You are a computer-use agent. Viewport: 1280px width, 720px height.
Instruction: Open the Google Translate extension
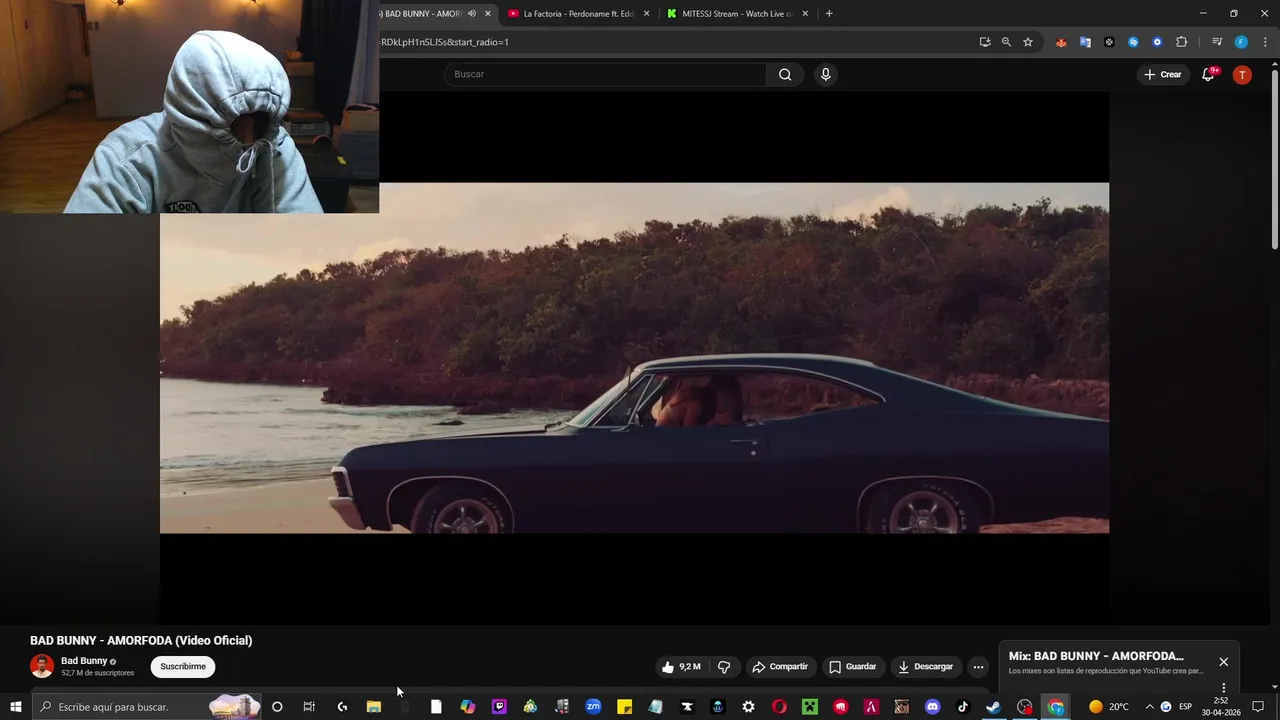[x=1085, y=42]
